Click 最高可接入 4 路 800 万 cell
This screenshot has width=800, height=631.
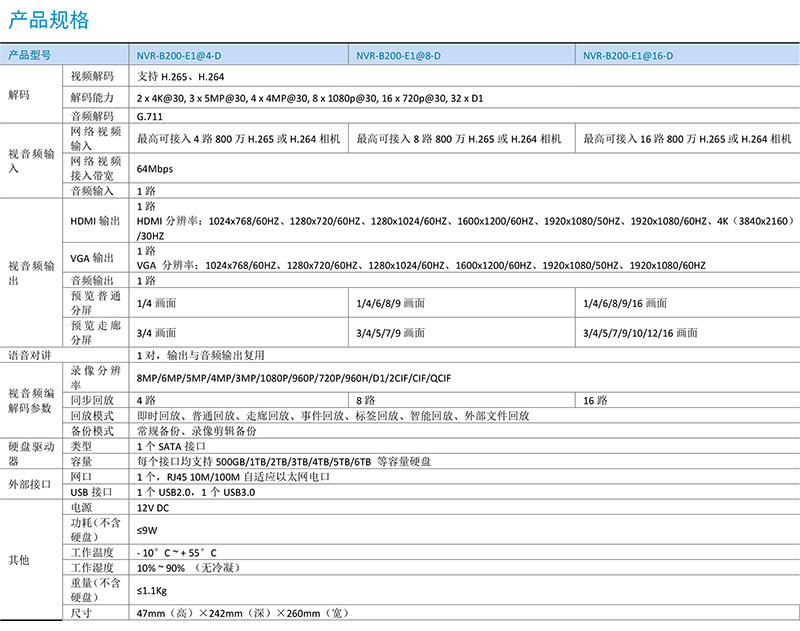238,138
